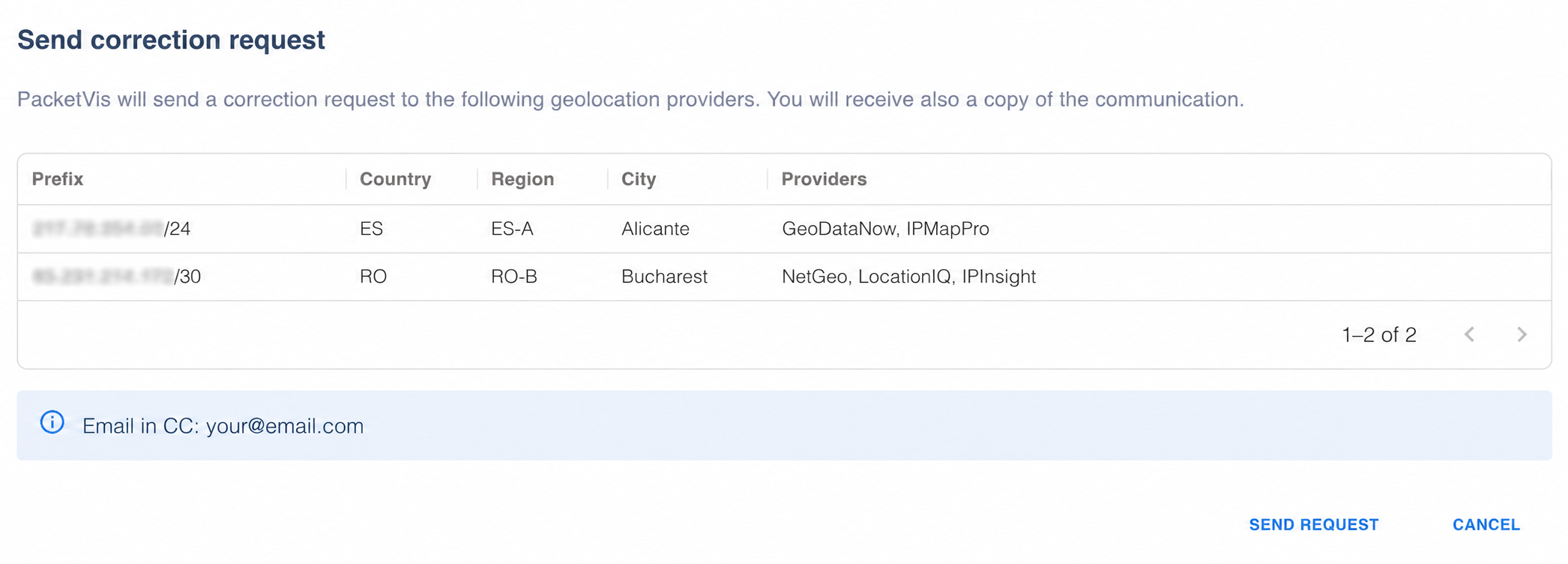Viewport: 1568px width, 564px height.
Task: Click the 1–2 of 2 pagination label
Action: (x=1379, y=334)
